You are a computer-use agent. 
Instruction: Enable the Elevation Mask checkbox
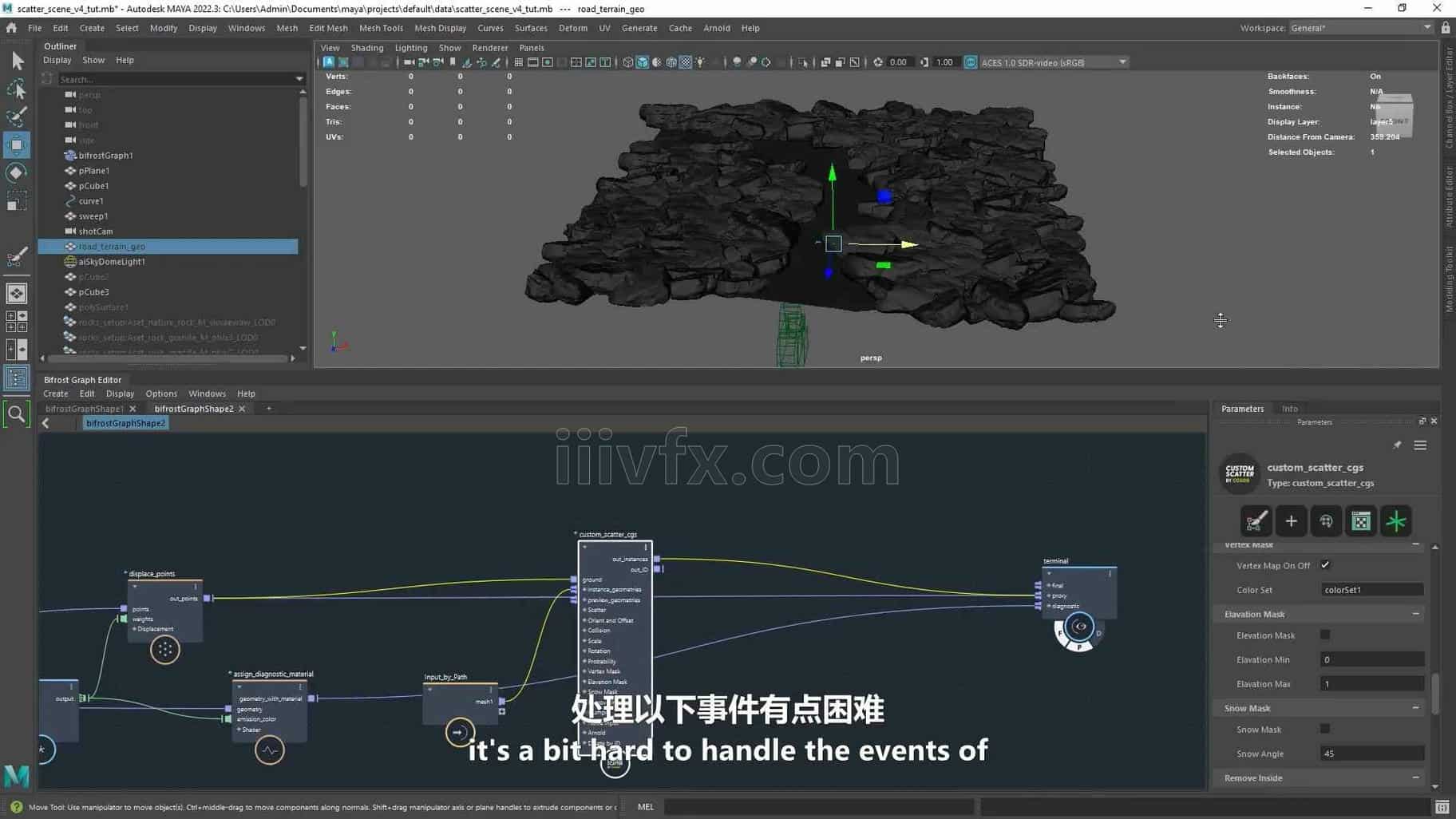tap(1325, 635)
